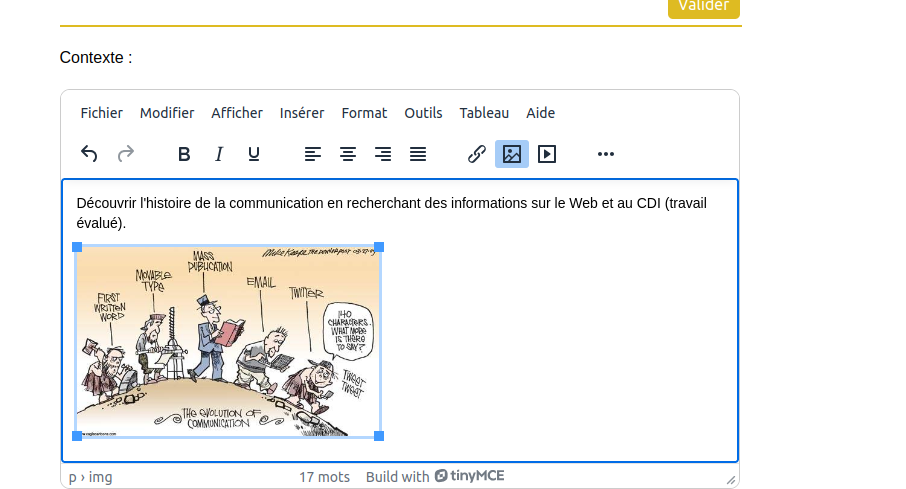Undo the last edit

click(89, 154)
